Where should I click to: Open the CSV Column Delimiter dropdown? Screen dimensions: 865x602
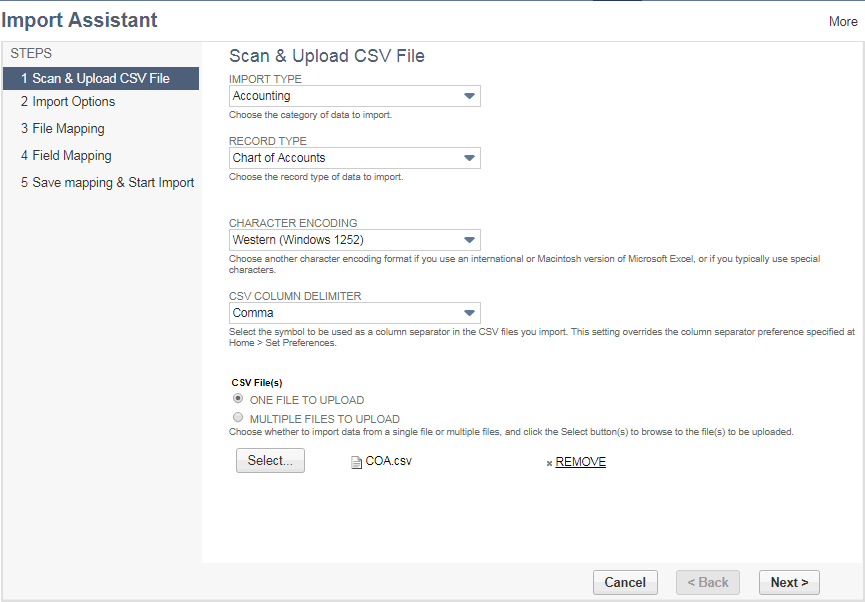[355, 313]
